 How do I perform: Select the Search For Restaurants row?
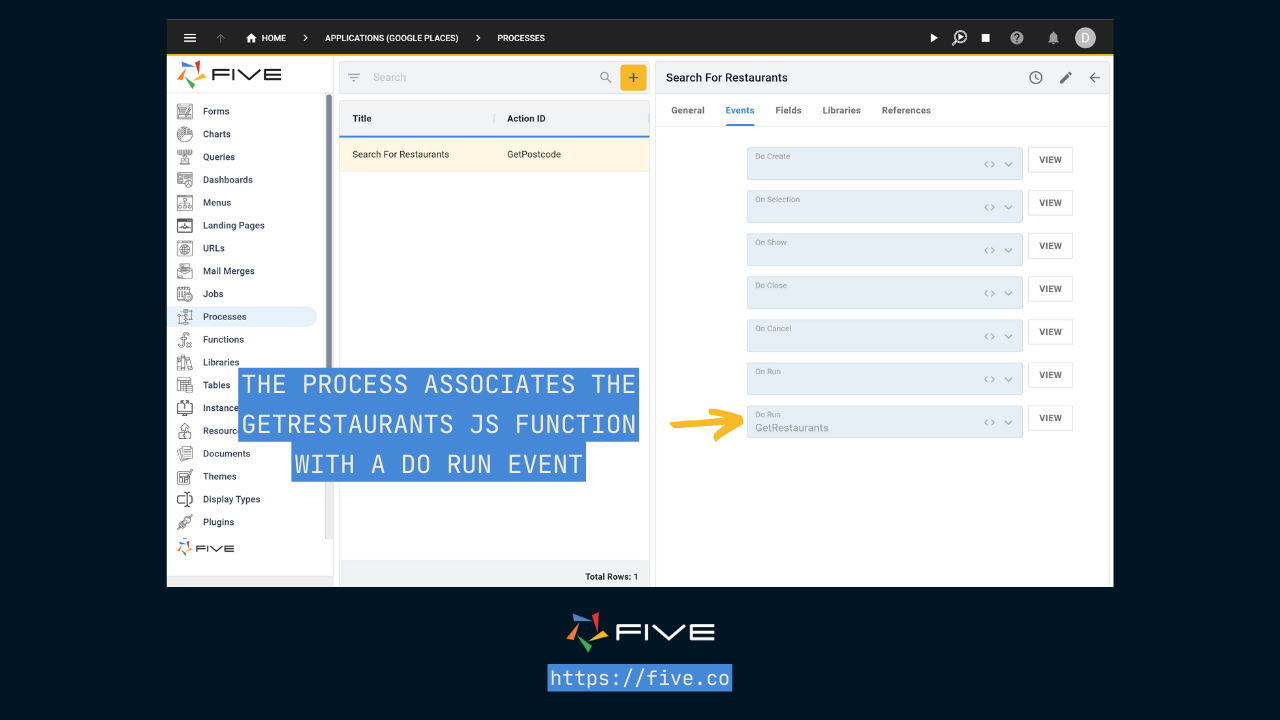[x=494, y=154]
